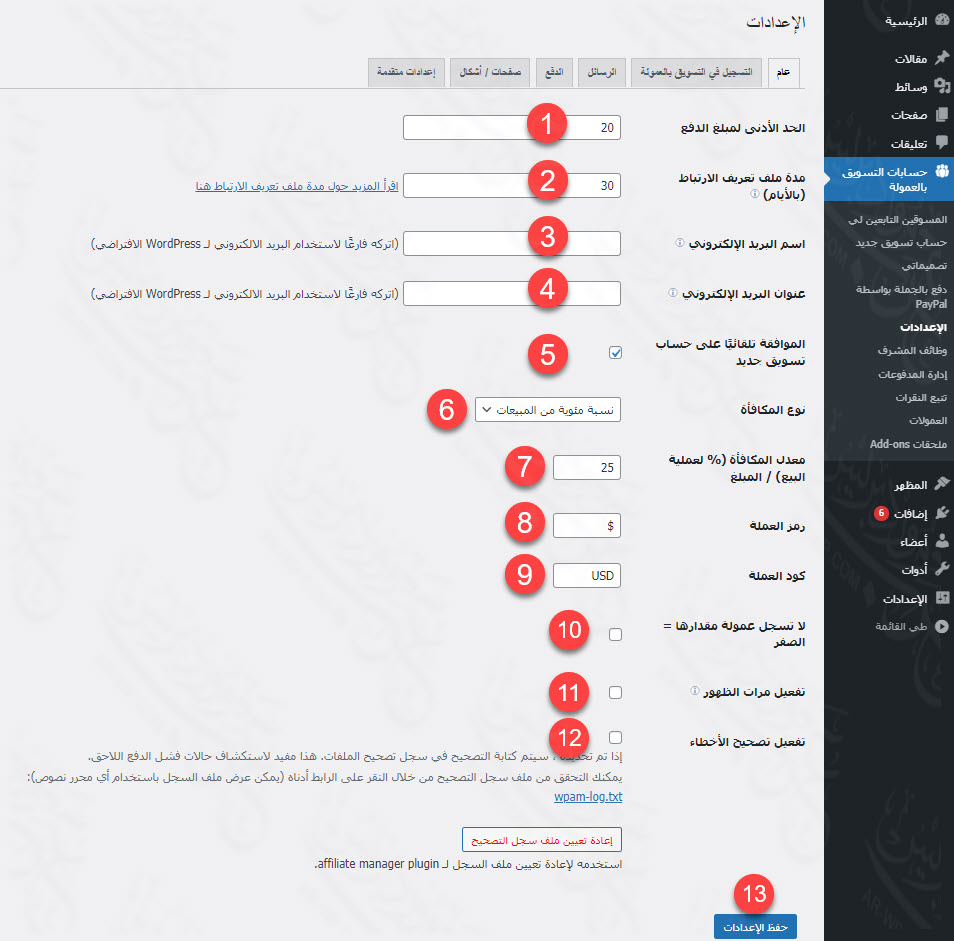
Task: Switch to the عام tab
Action: [x=783, y=72]
